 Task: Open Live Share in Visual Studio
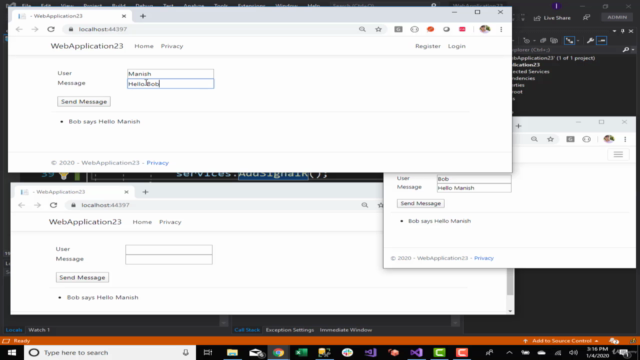[552, 18]
